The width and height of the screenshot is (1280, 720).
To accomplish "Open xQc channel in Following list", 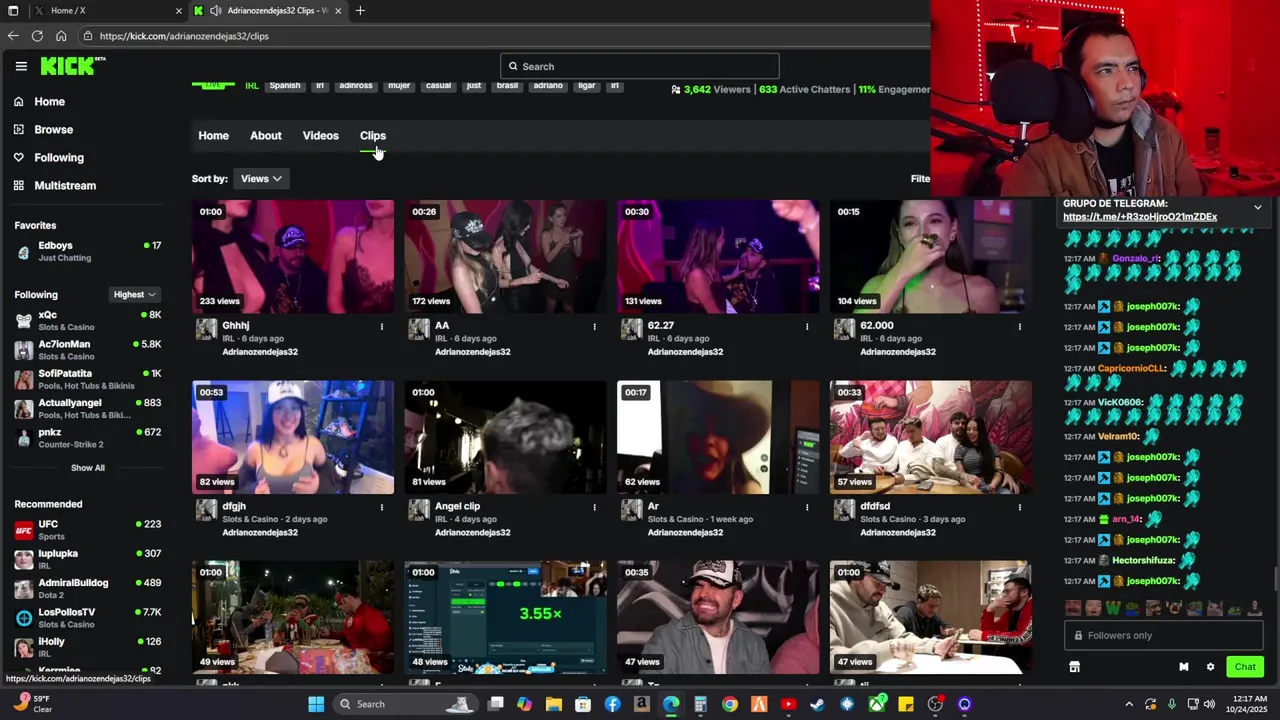I will click(x=88, y=321).
